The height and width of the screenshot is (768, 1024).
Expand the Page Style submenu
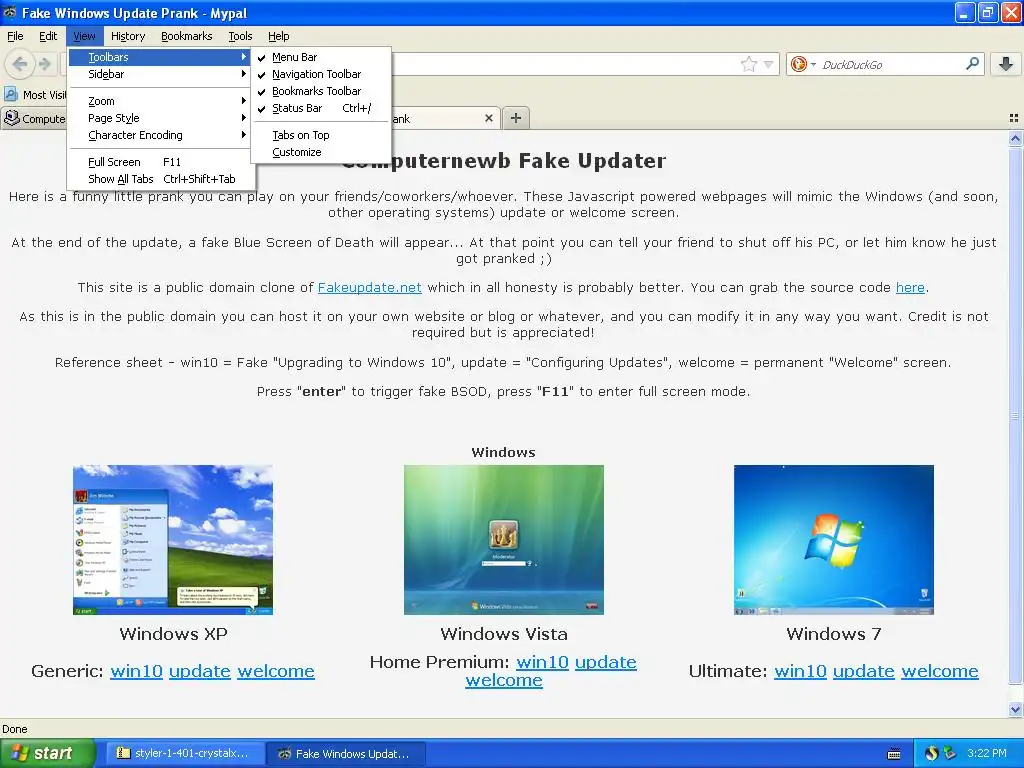pos(160,118)
